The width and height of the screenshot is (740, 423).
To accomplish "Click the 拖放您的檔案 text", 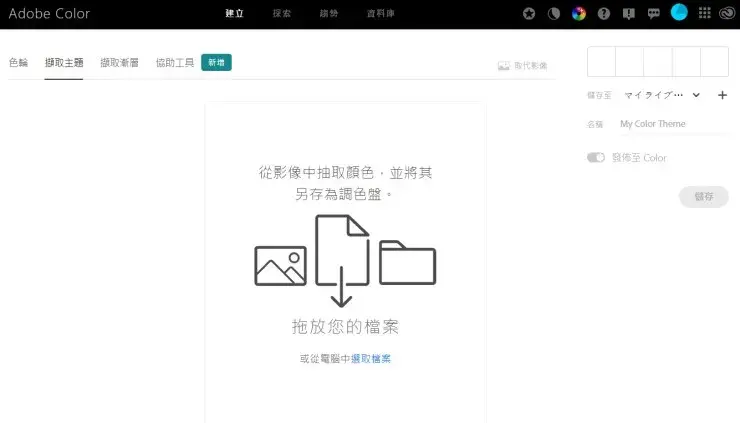I will (345, 327).
